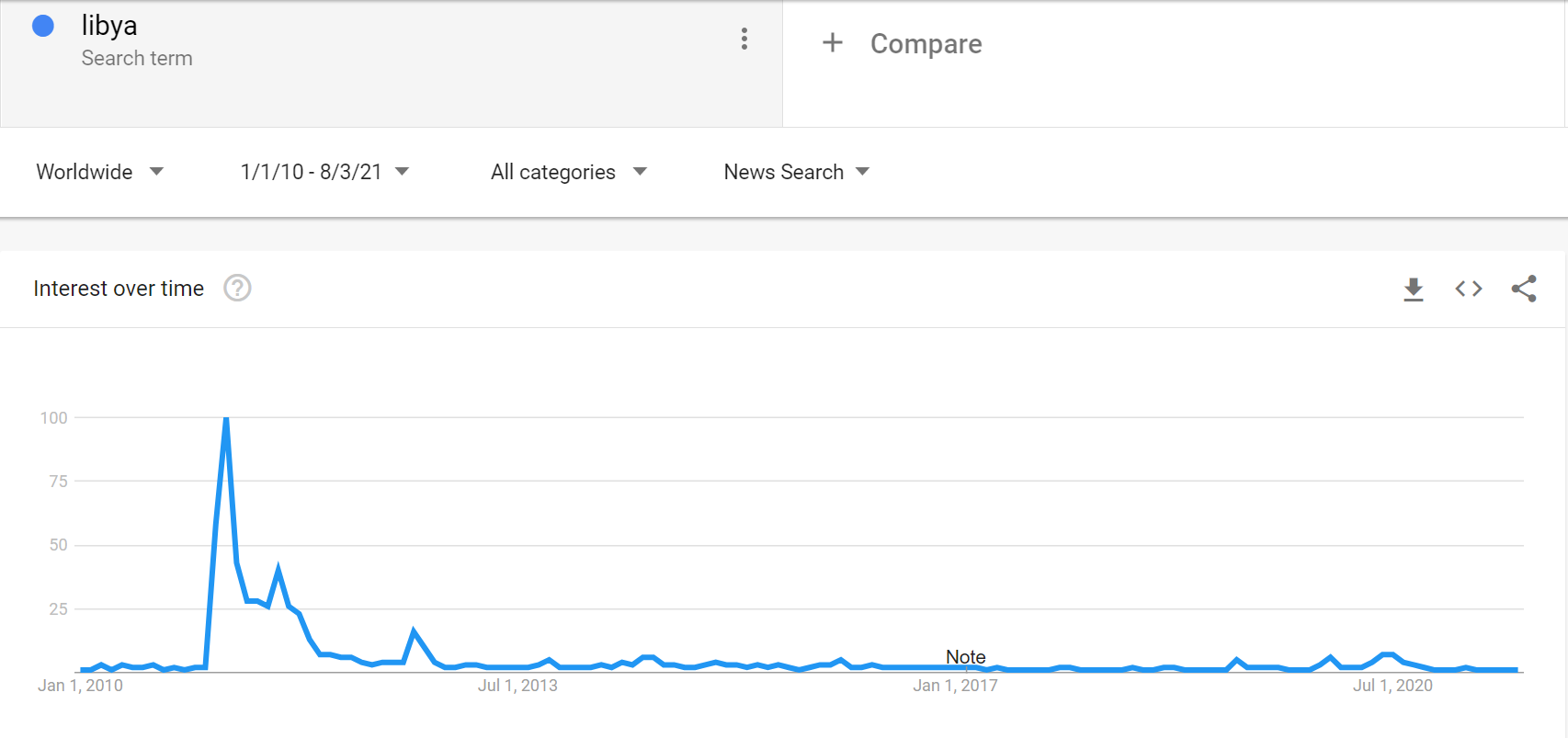Download the interest over time data as CSV
The image size is (1568, 738).
point(1414,289)
